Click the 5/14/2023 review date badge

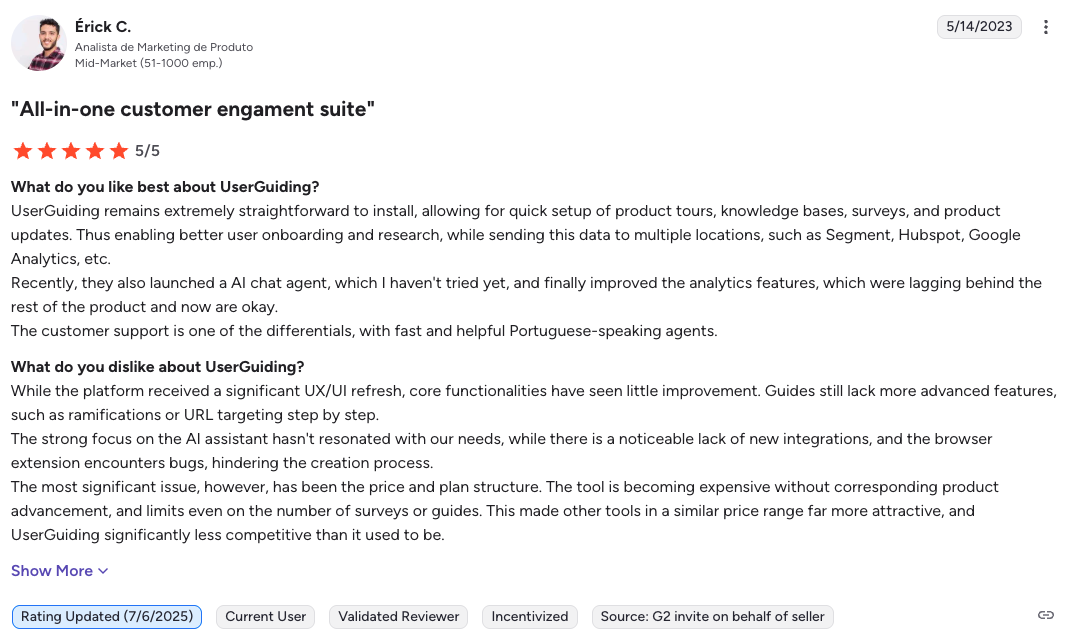coord(979,27)
